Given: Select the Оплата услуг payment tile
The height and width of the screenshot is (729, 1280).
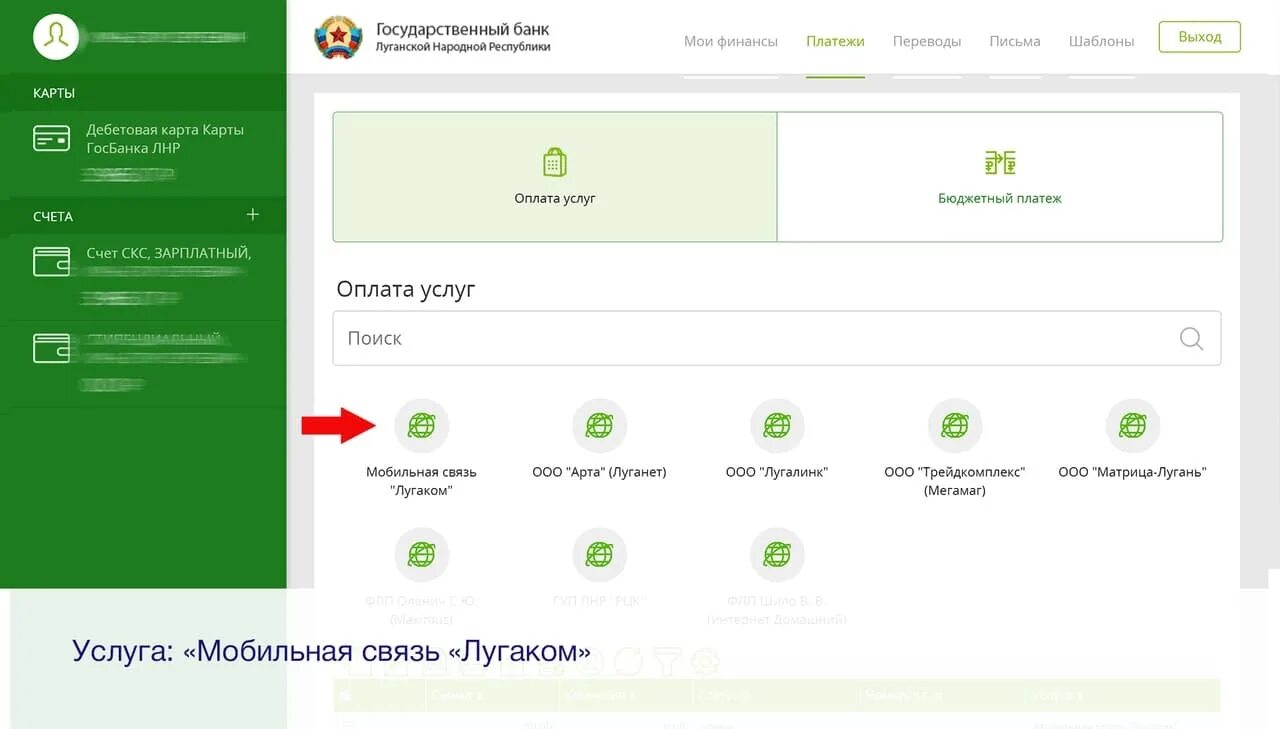Looking at the screenshot, I should click(x=555, y=177).
